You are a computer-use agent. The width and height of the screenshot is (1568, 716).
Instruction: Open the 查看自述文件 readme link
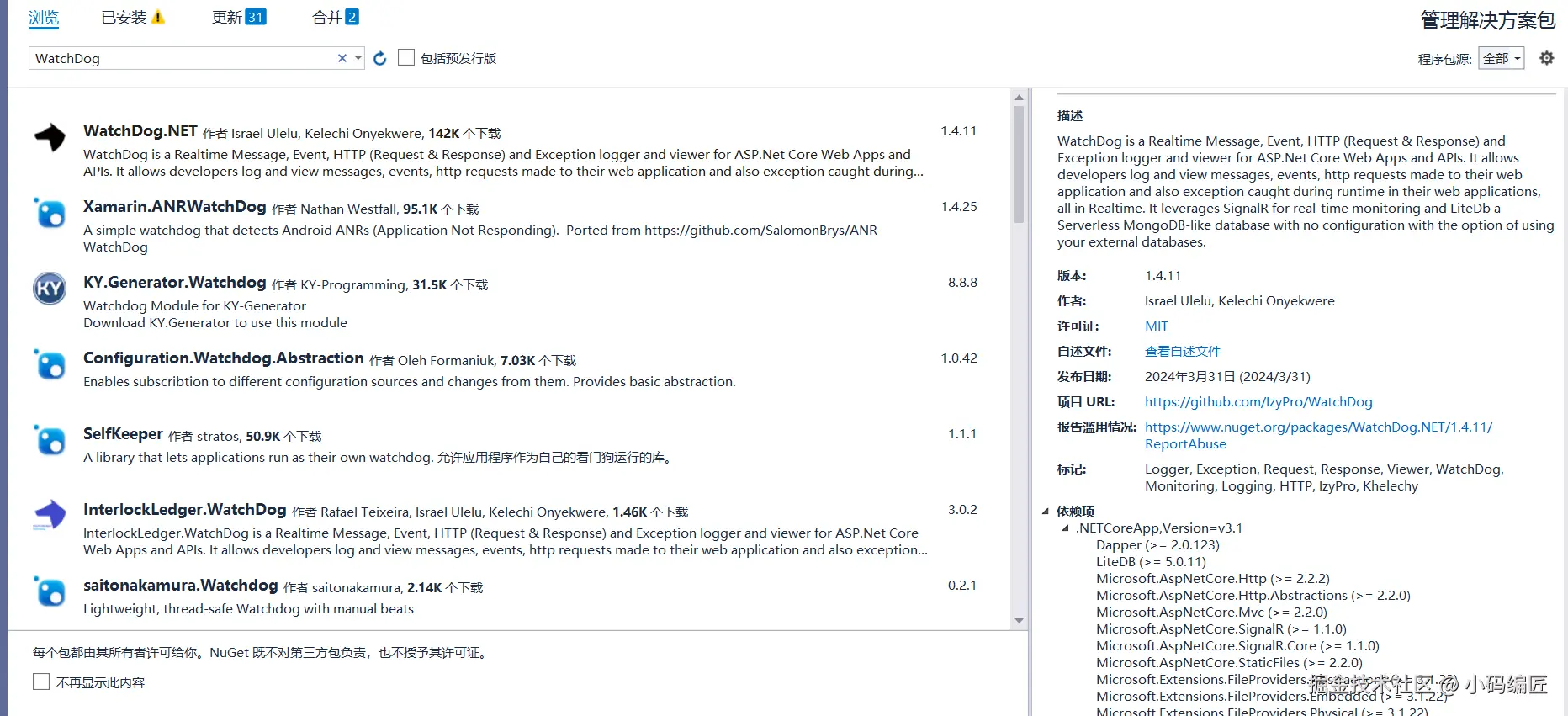[x=1182, y=352]
